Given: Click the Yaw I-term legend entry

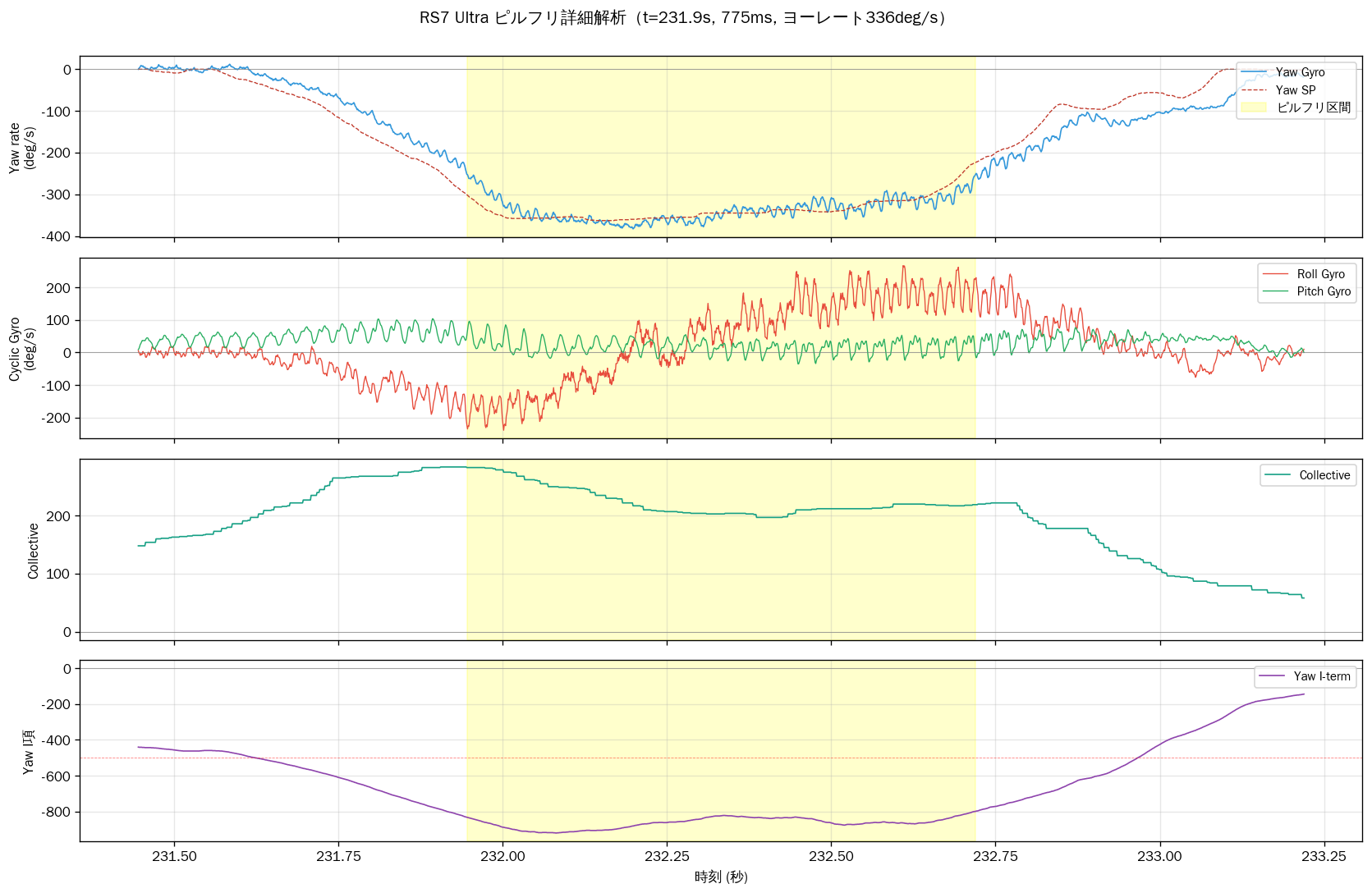Looking at the screenshot, I should (1305, 676).
